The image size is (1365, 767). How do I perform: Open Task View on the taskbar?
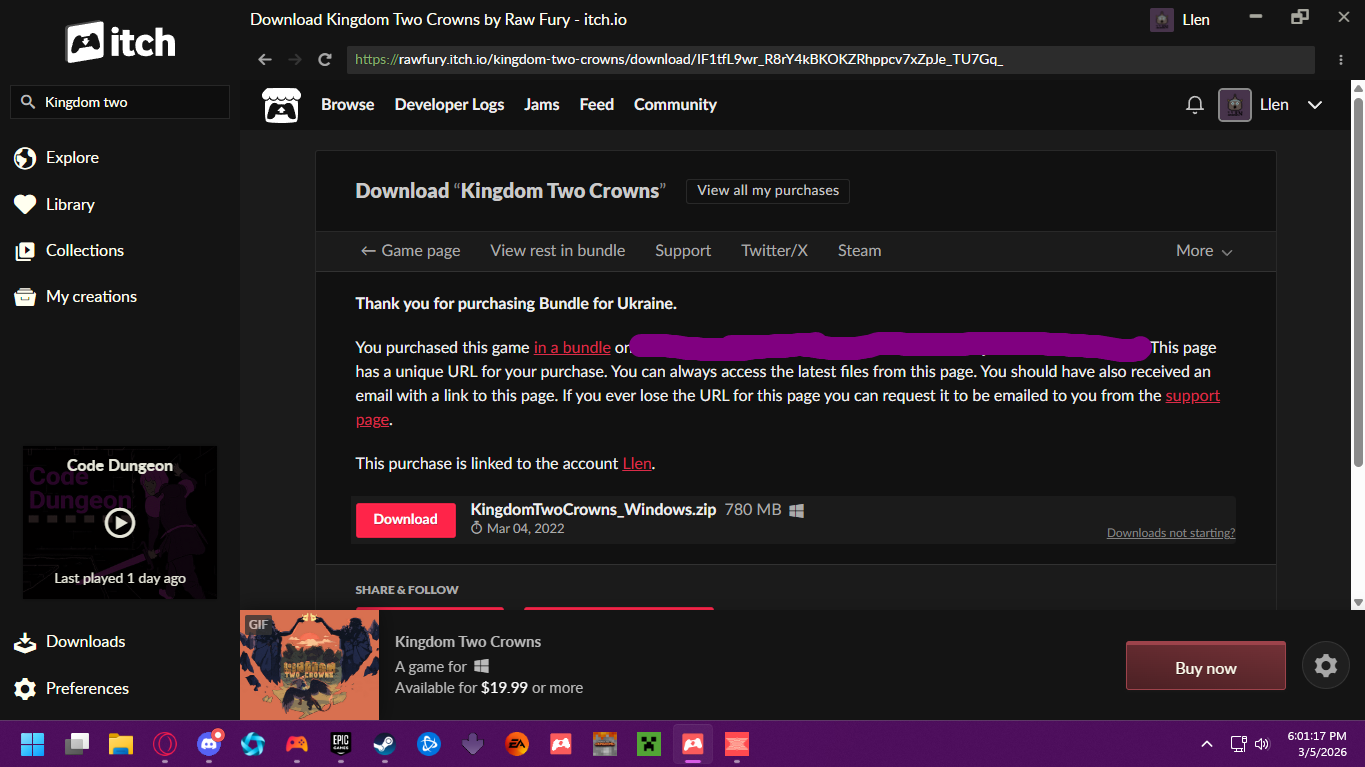(x=77, y=744)
